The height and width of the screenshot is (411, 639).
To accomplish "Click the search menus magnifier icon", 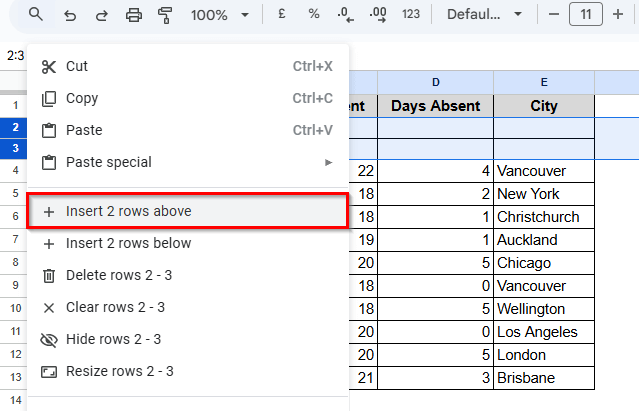I will pos(36,15).
